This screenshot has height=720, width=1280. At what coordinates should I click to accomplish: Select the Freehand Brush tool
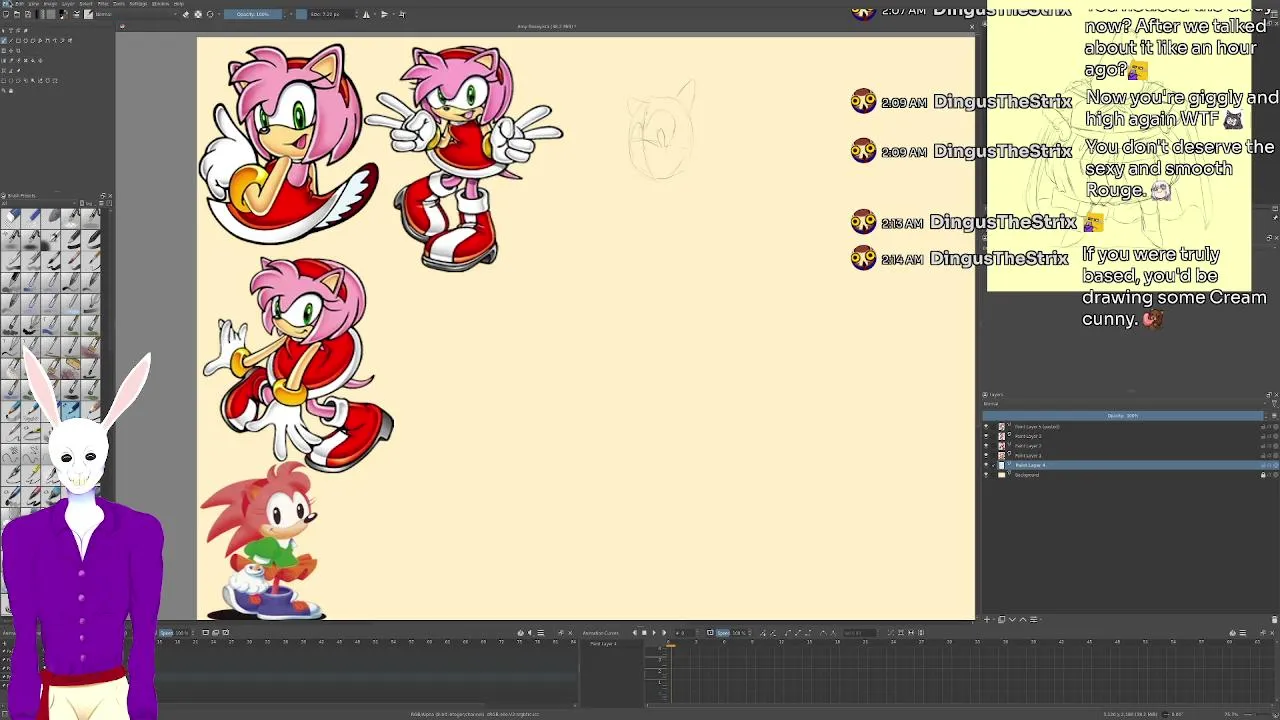coord(4,41)
